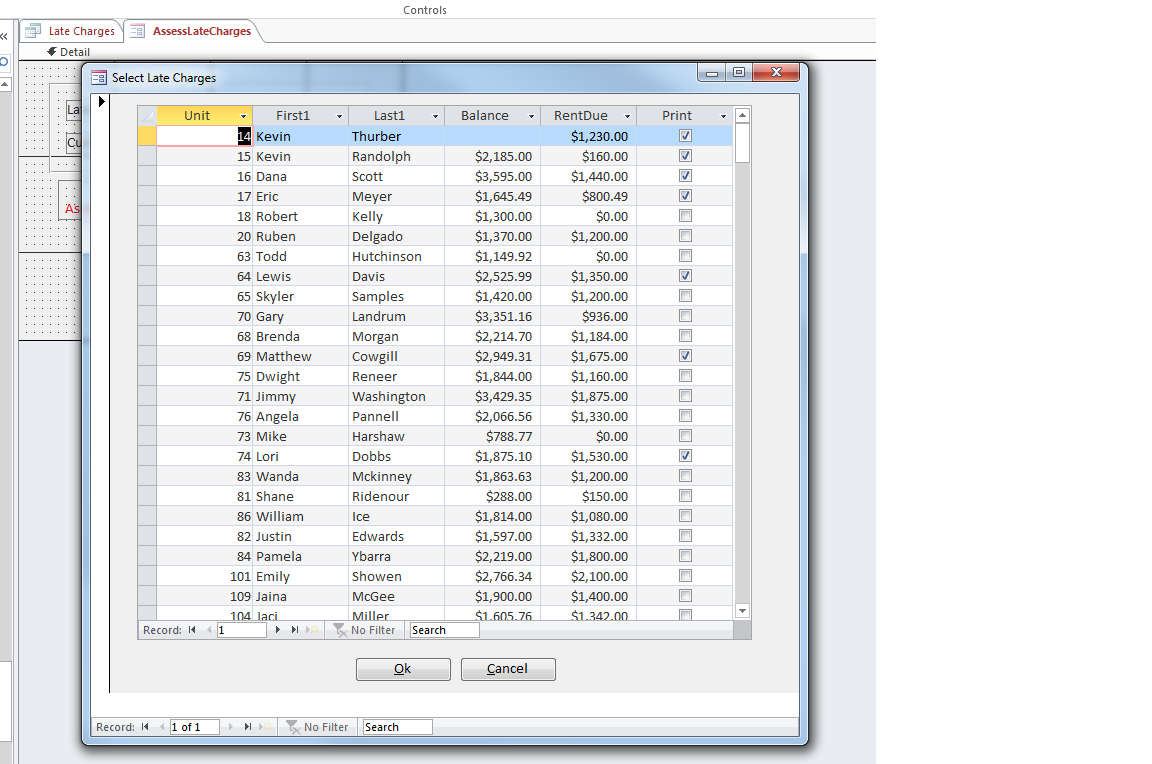Check Print for Robert Kelly

pos(685,216)
